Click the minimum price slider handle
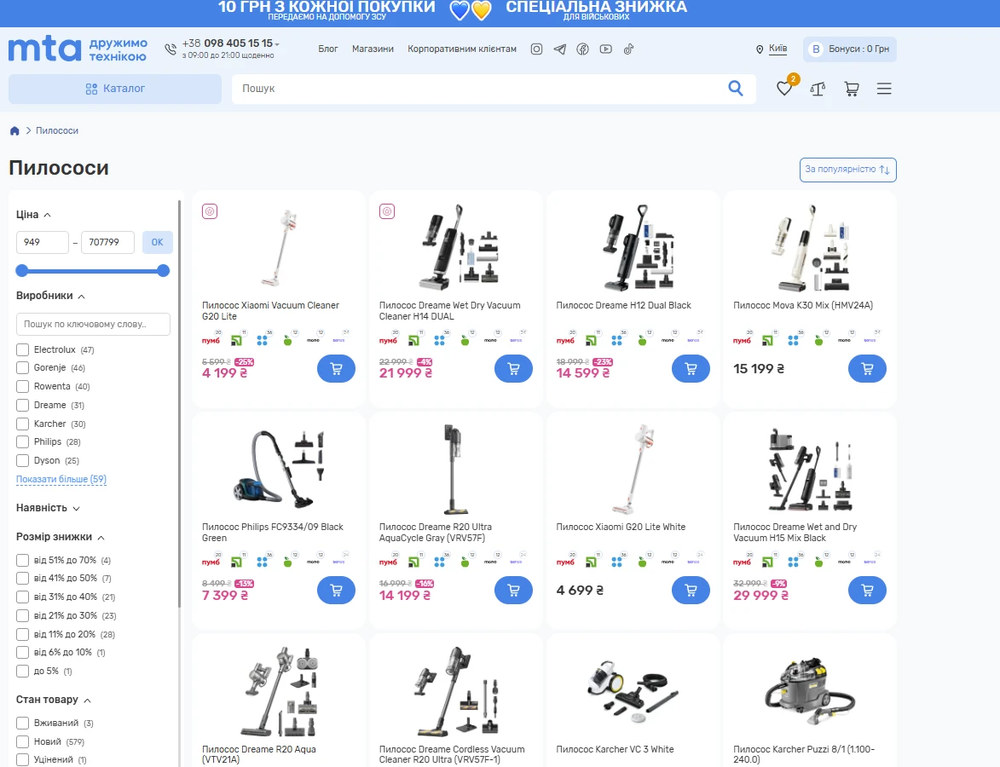The image size is (1000, 767). (x=22, y=270)
